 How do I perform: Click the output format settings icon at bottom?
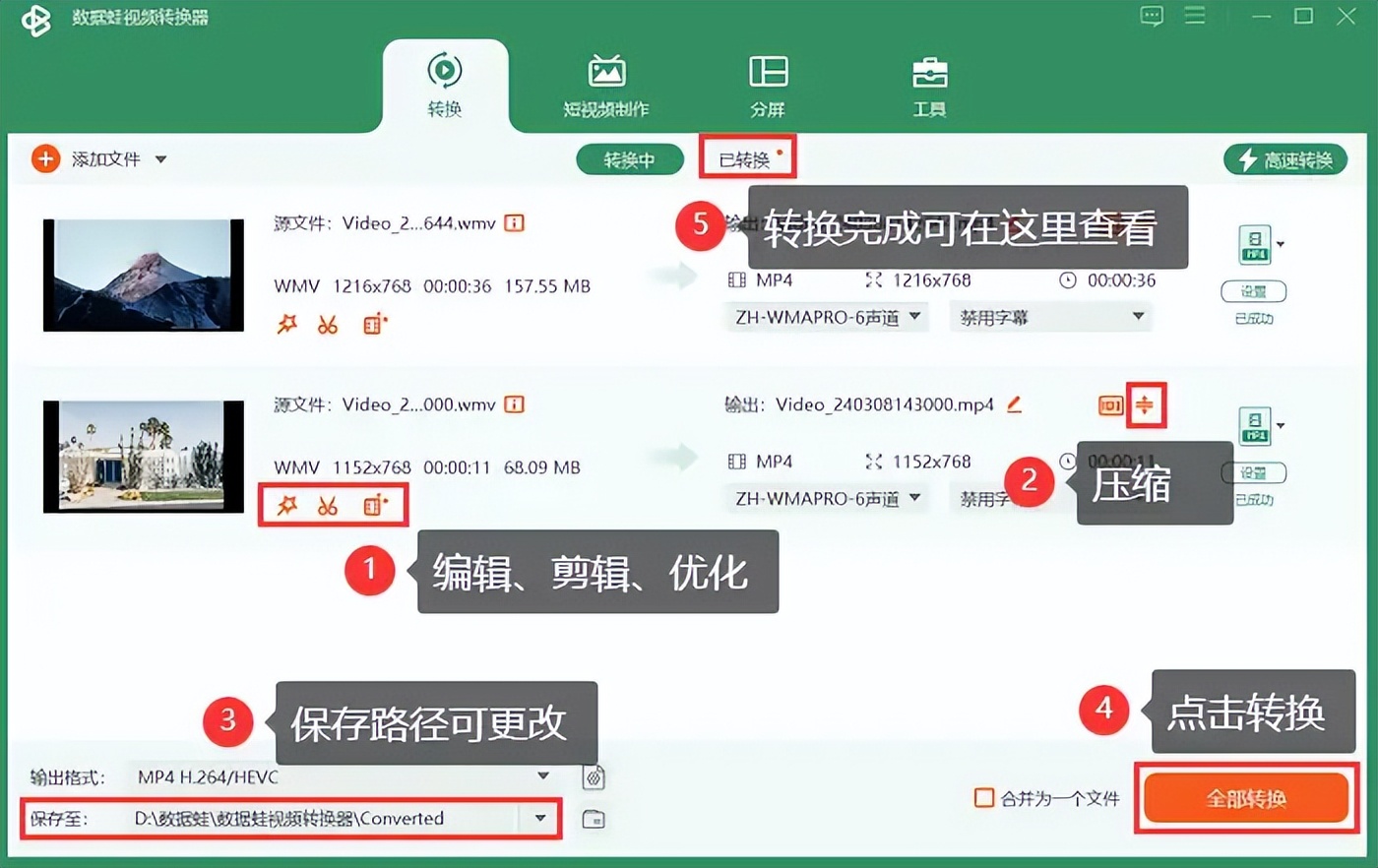pos(593,777)
